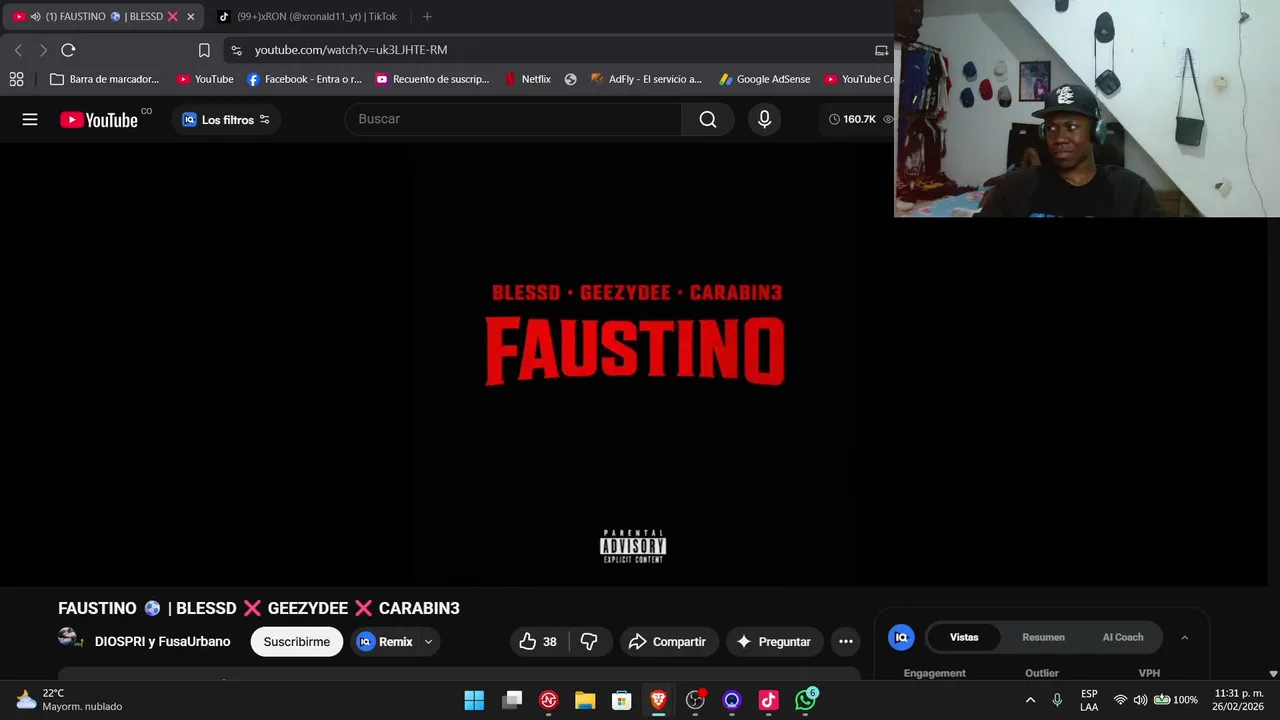Click the VPH column label
The image size is (1280, 720).
1149,673
